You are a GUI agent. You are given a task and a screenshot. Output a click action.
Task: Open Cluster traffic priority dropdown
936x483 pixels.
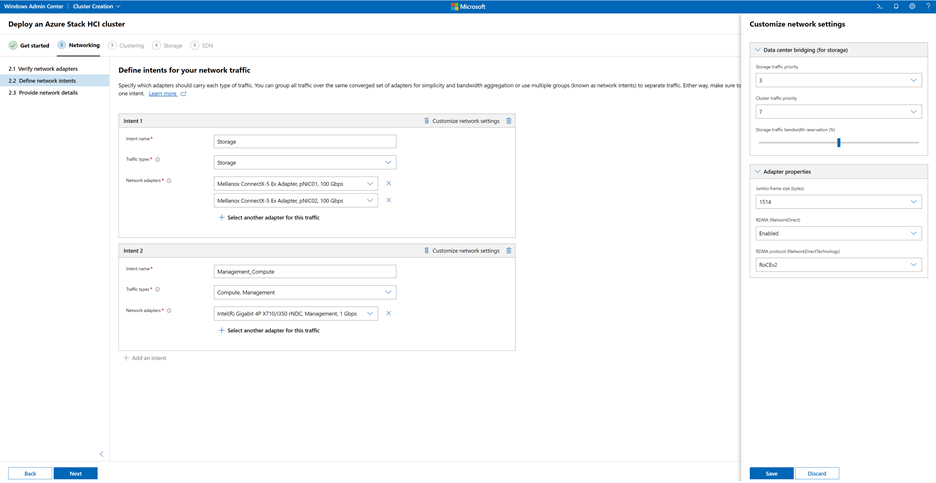pos(838,112)
